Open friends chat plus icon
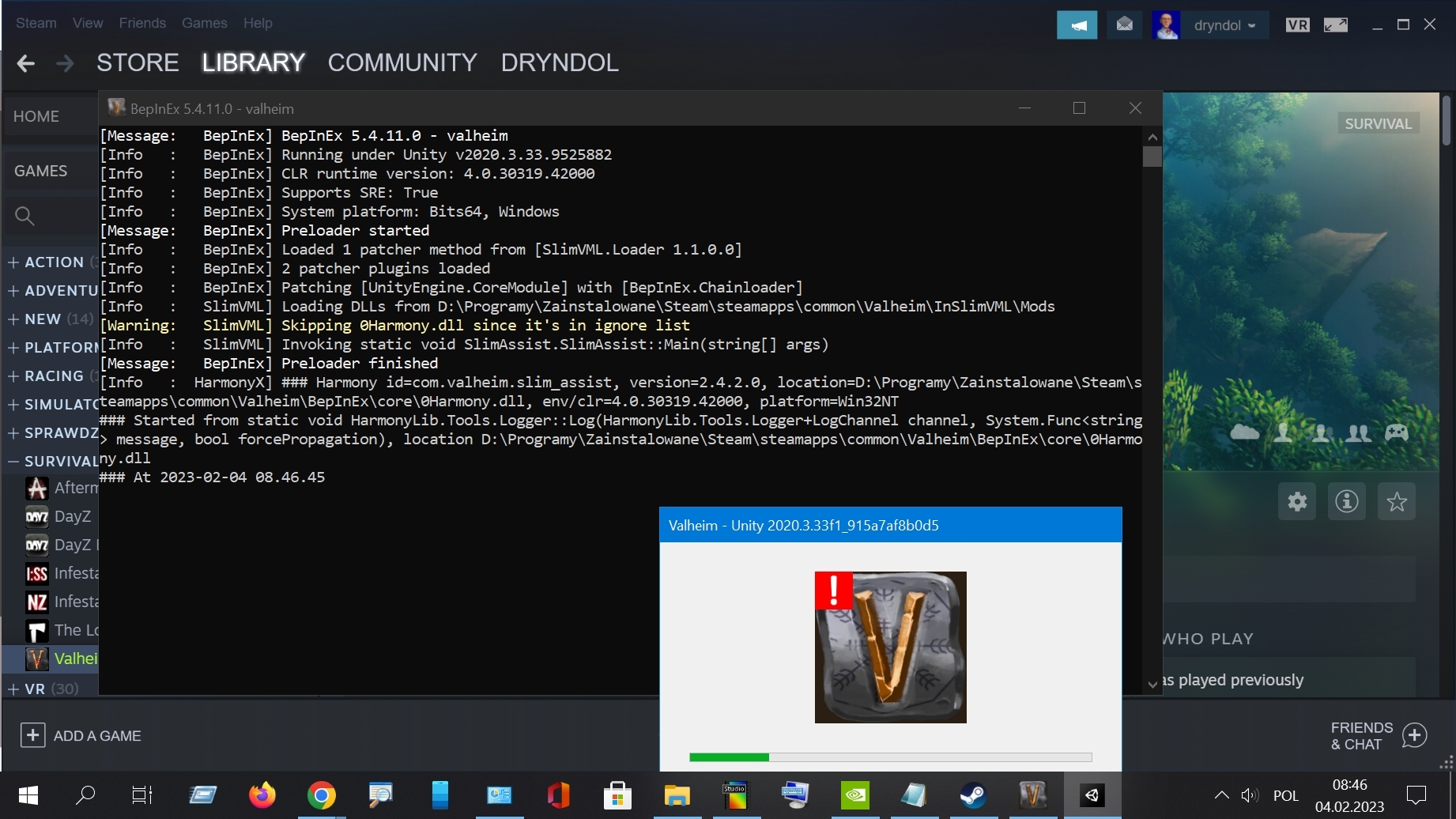 (1414, 735)
